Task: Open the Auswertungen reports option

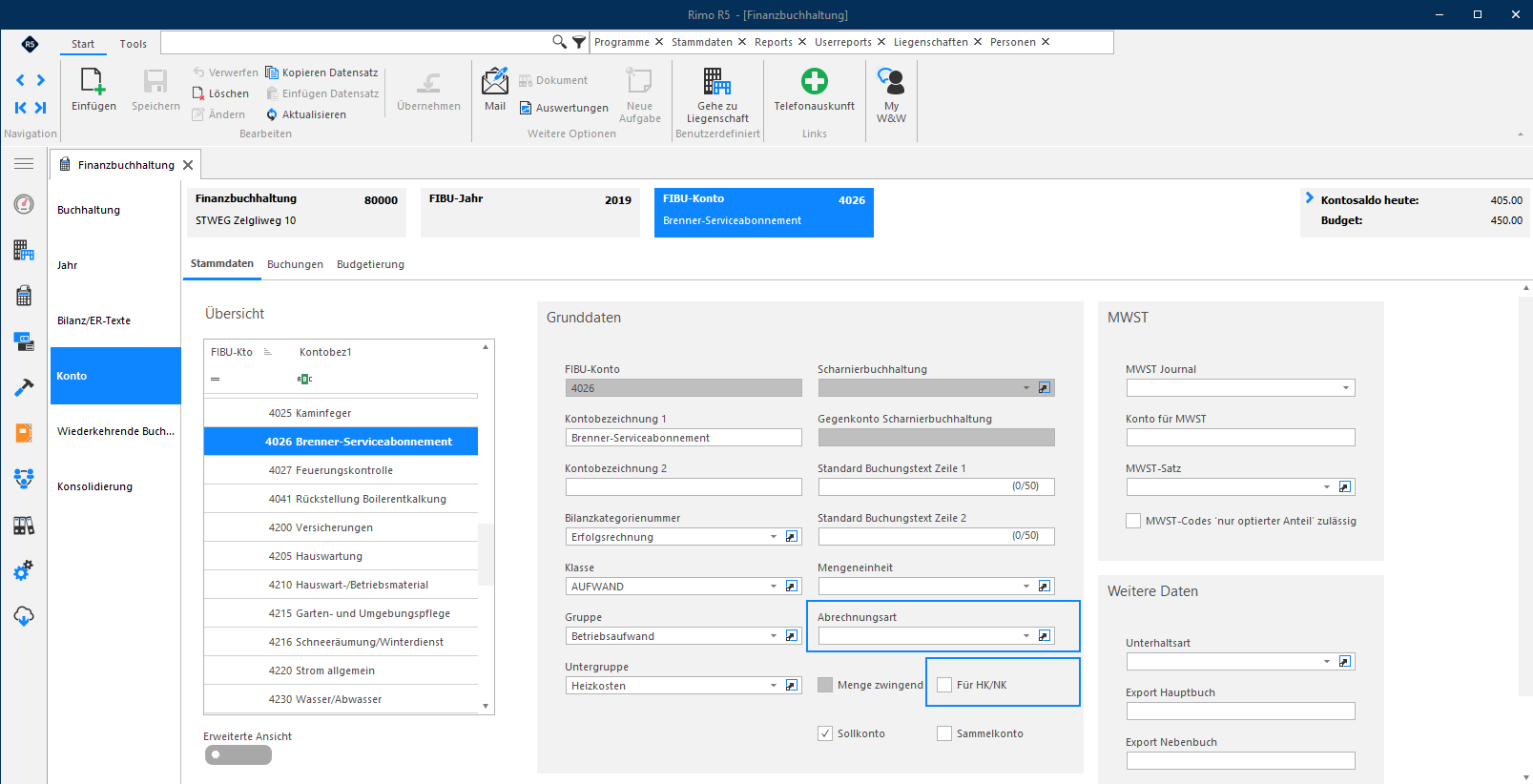Action: (x=564, y=108)
